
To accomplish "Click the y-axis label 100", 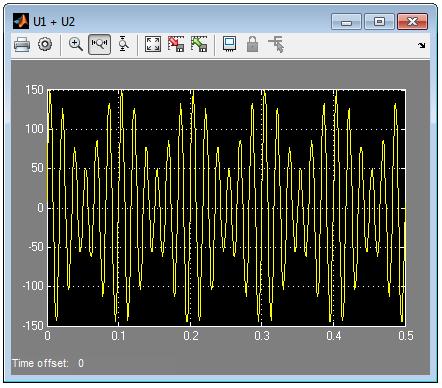I will coord(35,129).
